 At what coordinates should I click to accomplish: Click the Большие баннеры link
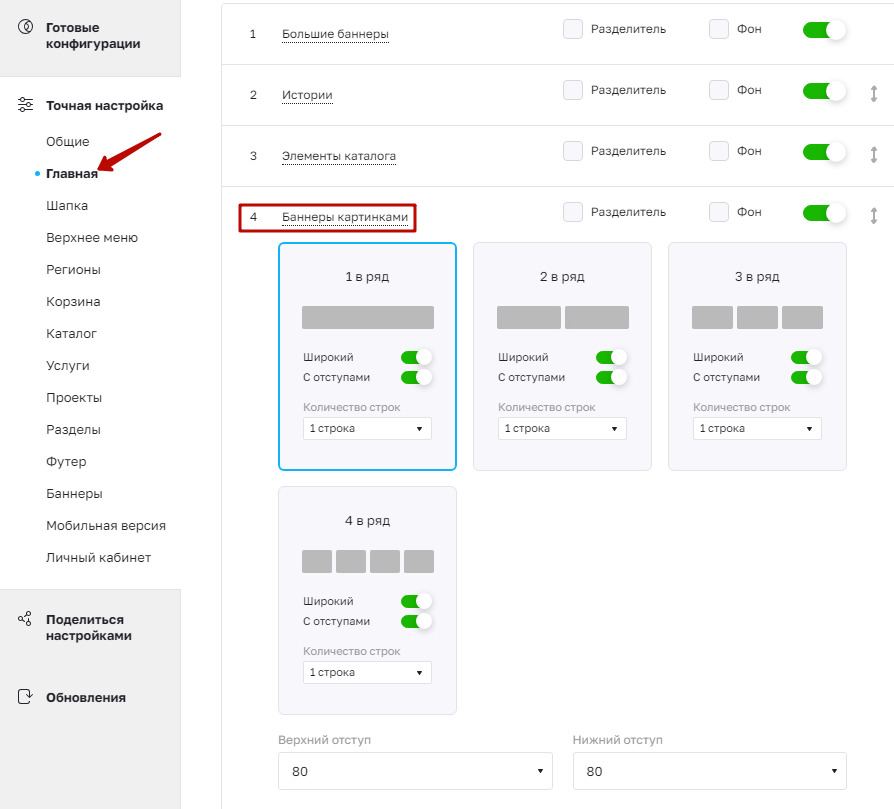tap(335, 34)
